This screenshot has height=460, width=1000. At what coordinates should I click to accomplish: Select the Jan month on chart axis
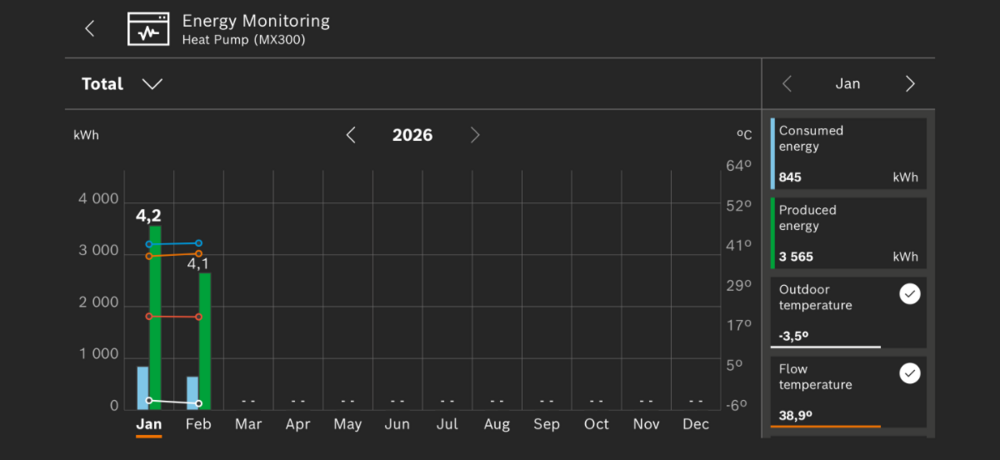tap(149, 424)
